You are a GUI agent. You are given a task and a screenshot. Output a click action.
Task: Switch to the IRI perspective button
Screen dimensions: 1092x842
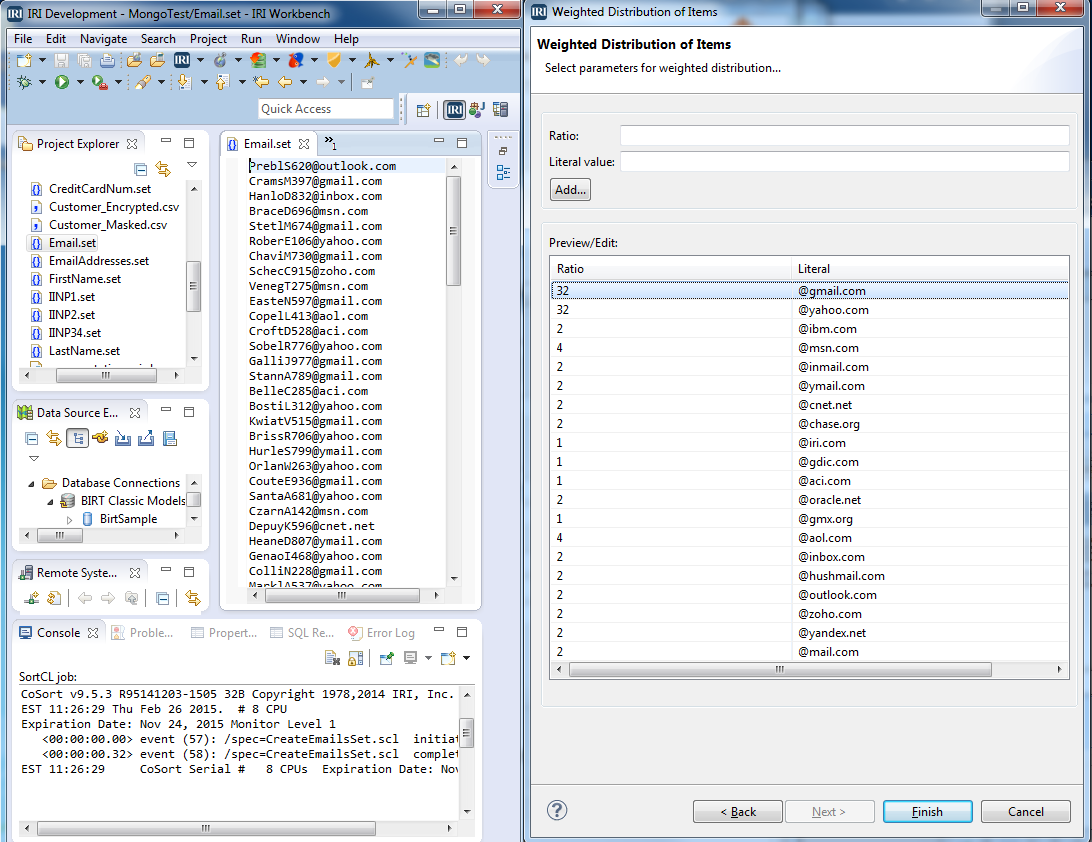click(454, 109)
